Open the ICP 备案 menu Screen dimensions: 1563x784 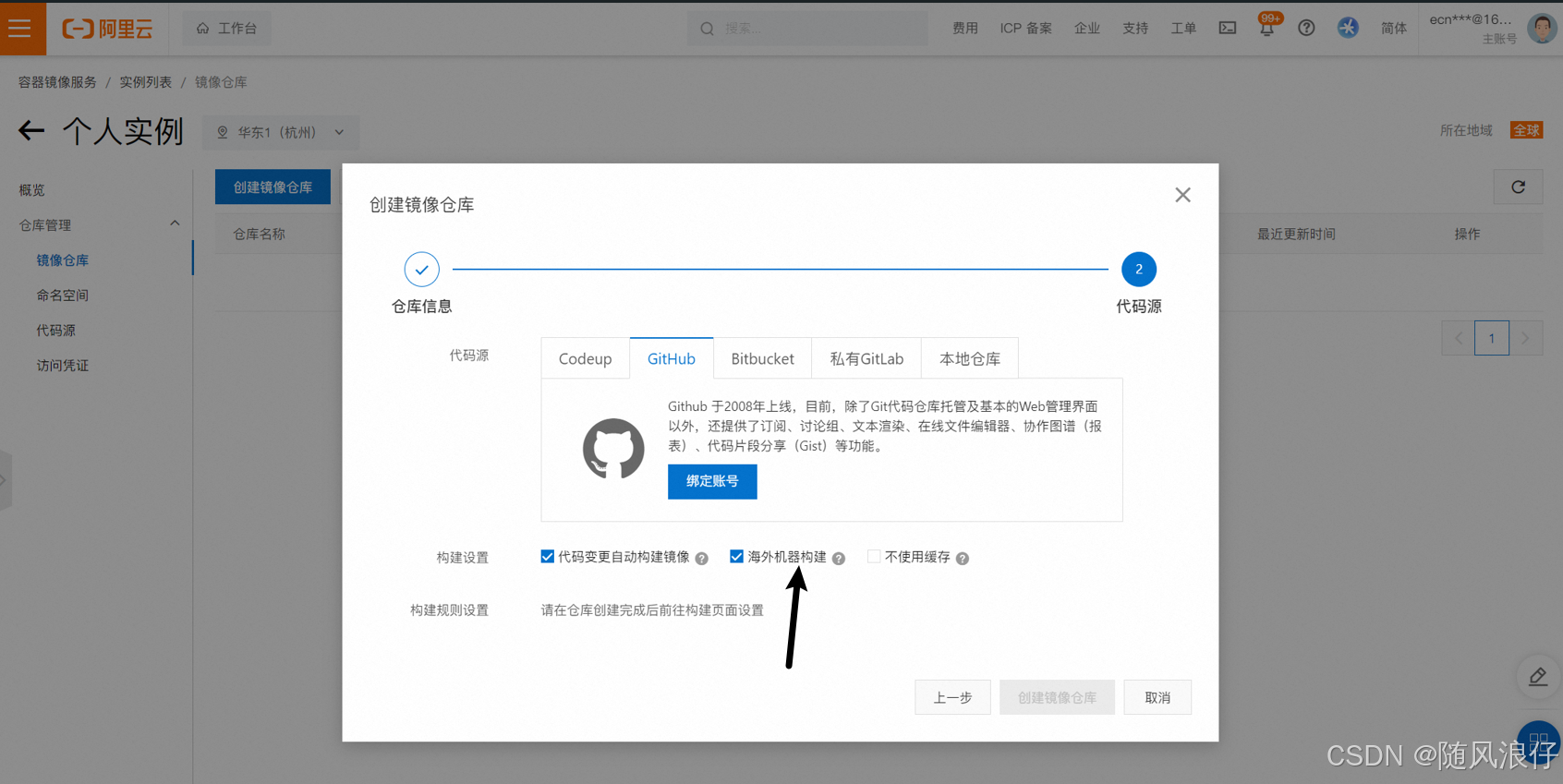coord(1025,29)
